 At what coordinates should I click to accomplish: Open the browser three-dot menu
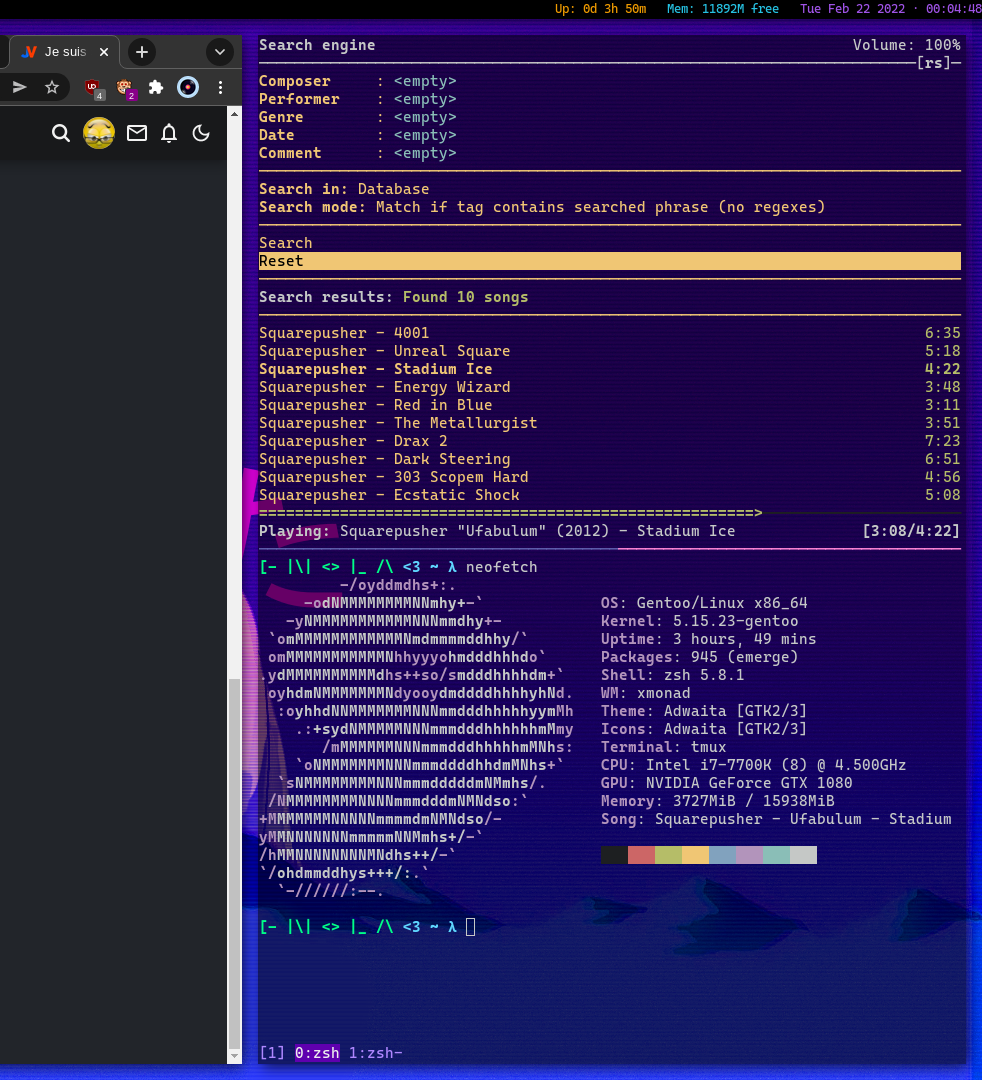(x=220, y=88)
